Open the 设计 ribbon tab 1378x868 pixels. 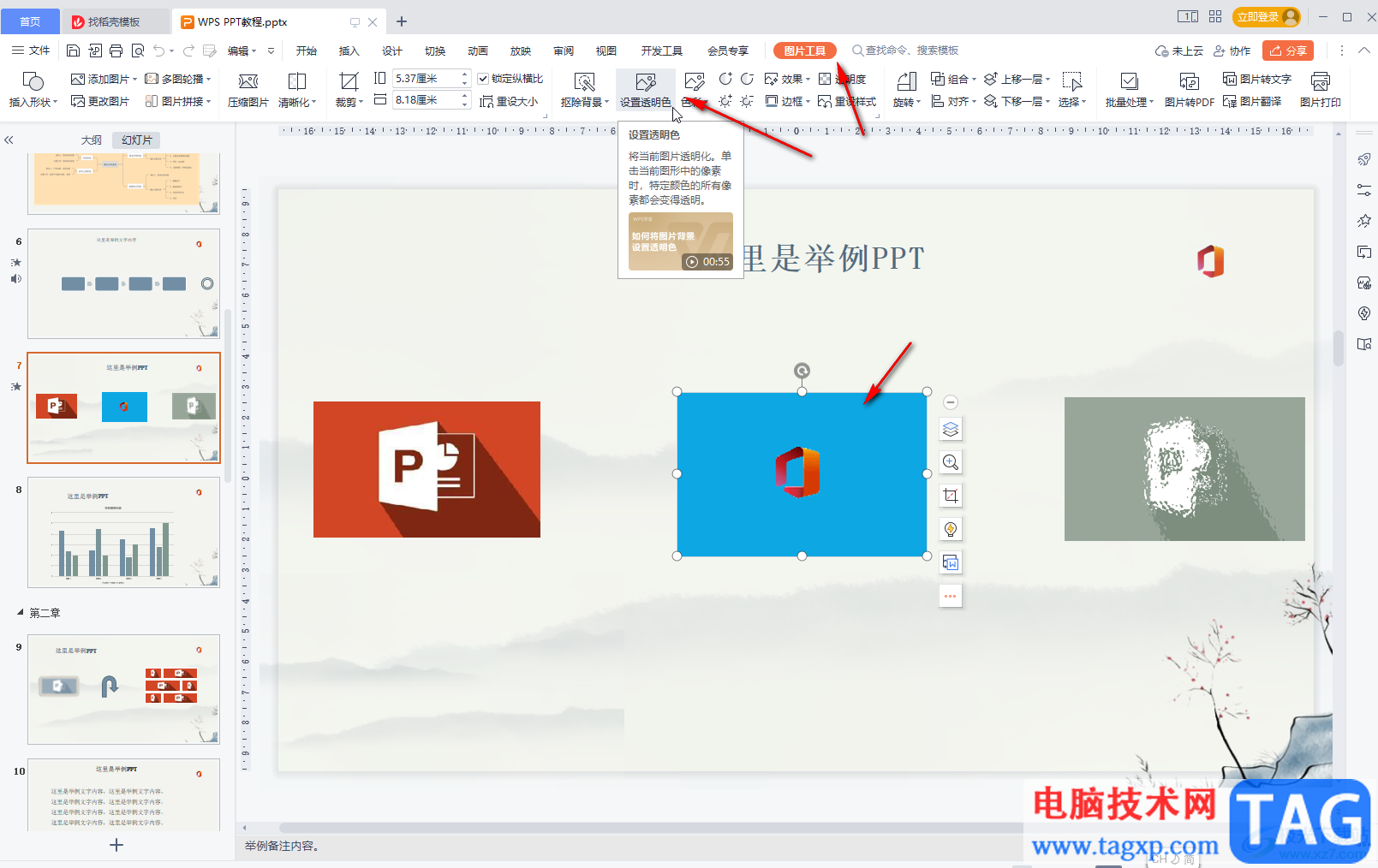(x=392, y=51)
